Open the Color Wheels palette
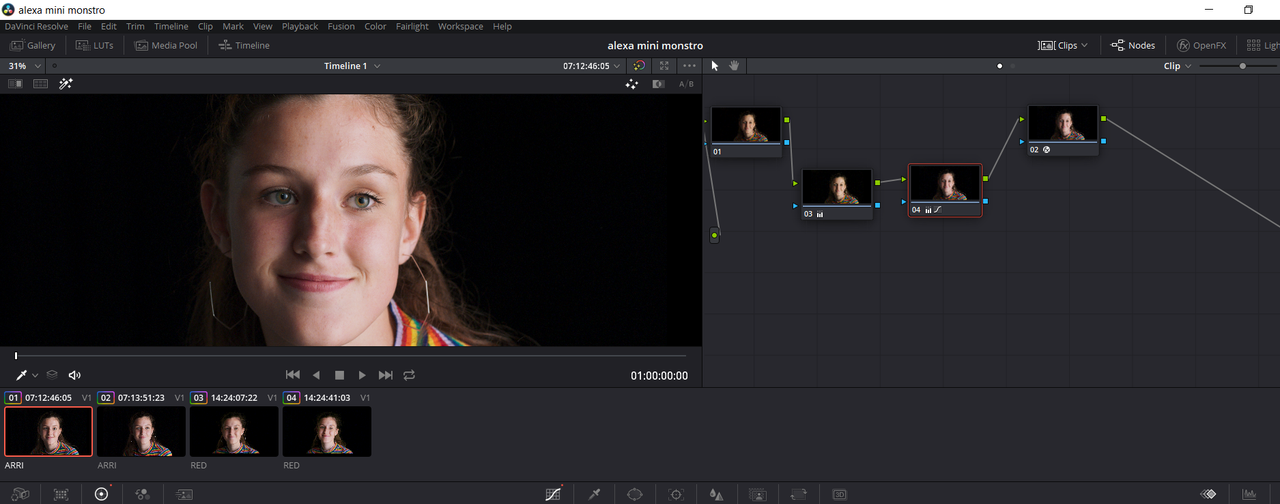This screenshot has height=504, width=1280. [101, 494]
